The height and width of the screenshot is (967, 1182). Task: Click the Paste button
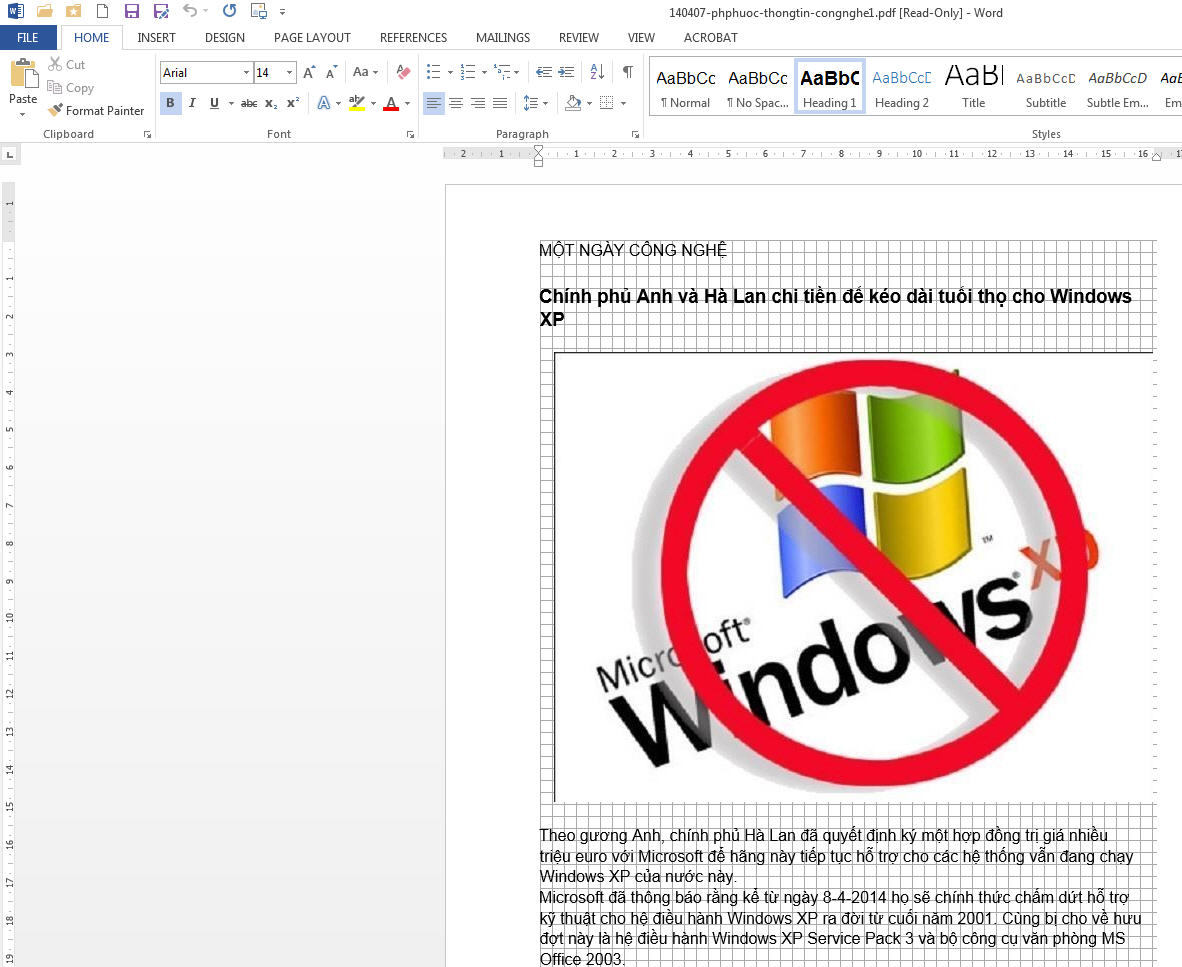(x=22, y=85)
